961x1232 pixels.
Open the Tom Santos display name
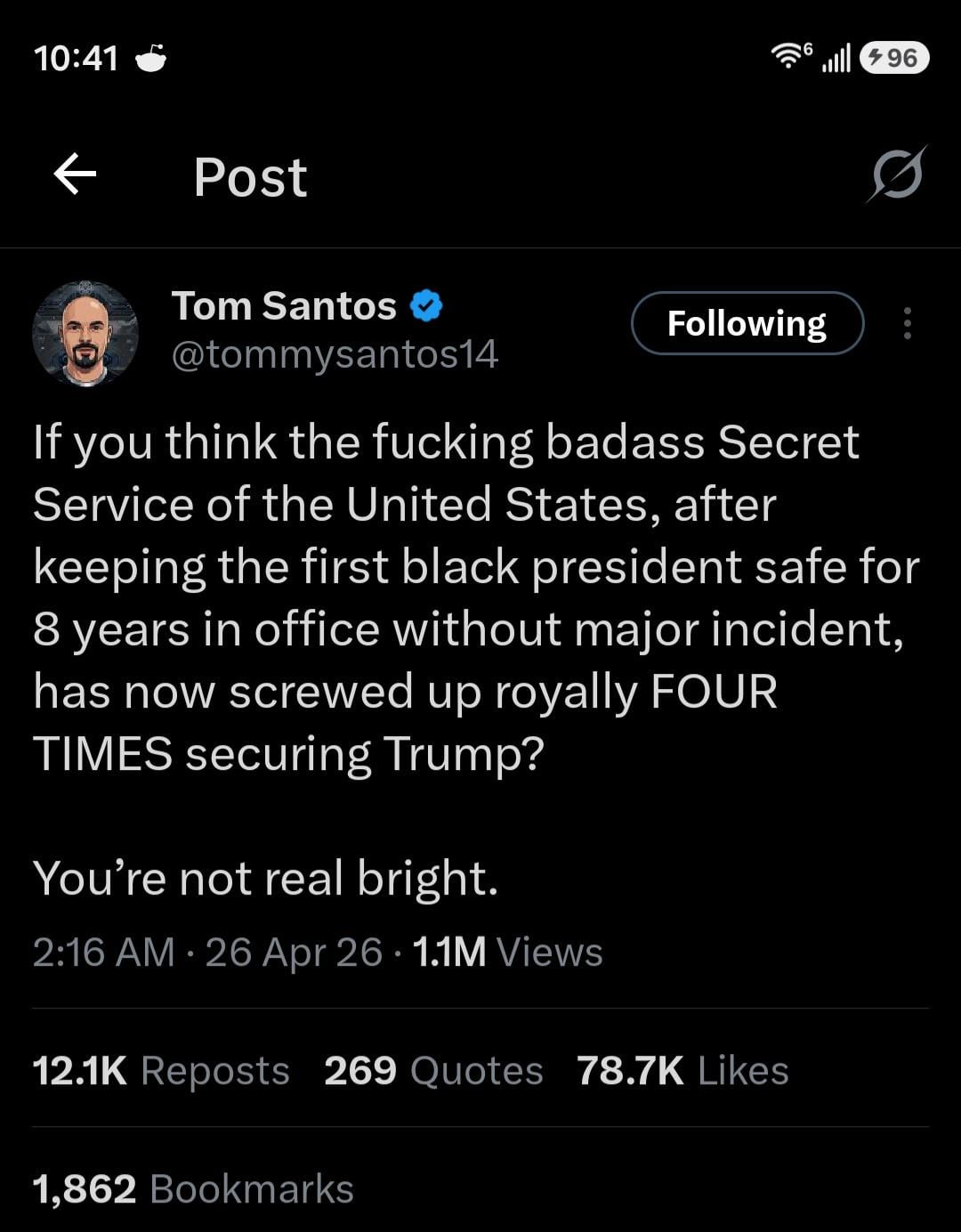coord(284,306)
